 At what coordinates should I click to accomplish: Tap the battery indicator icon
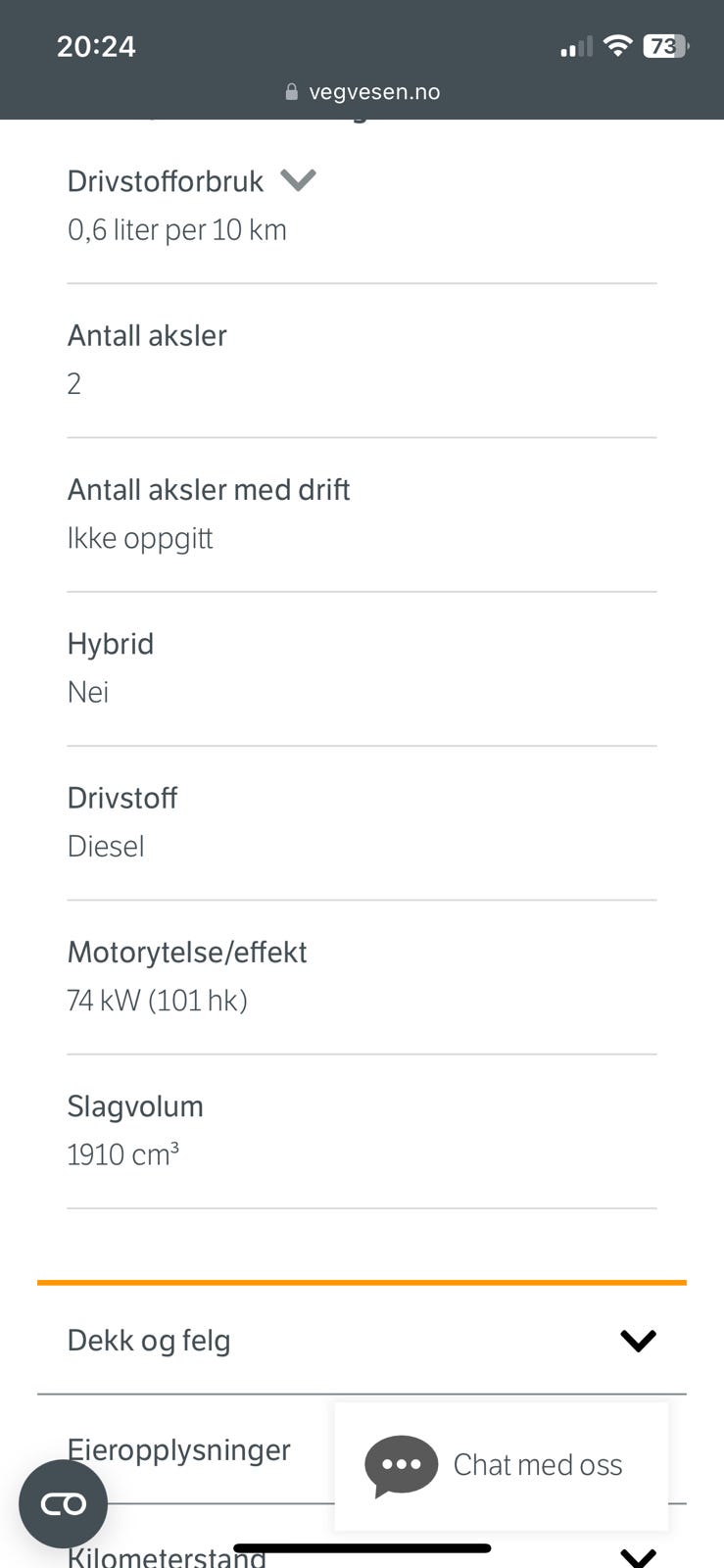(x=665, y=46)
